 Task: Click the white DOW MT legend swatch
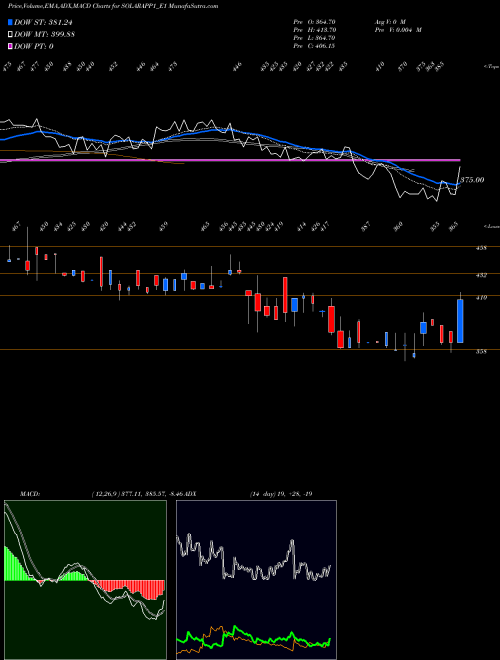(x=10, y=34)
